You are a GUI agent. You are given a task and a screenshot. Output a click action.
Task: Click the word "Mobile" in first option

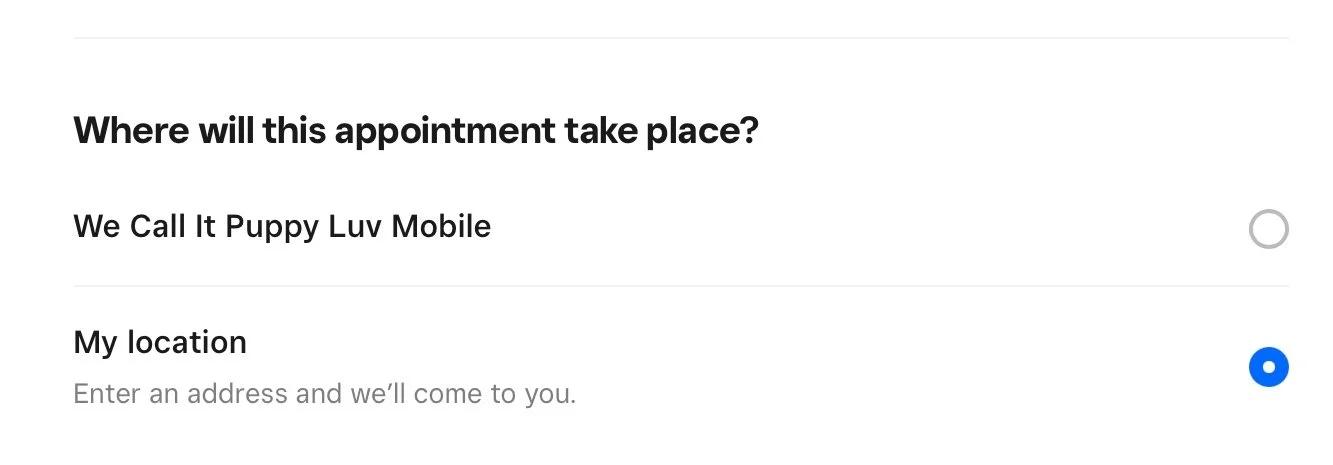click(x=440, y=227)
